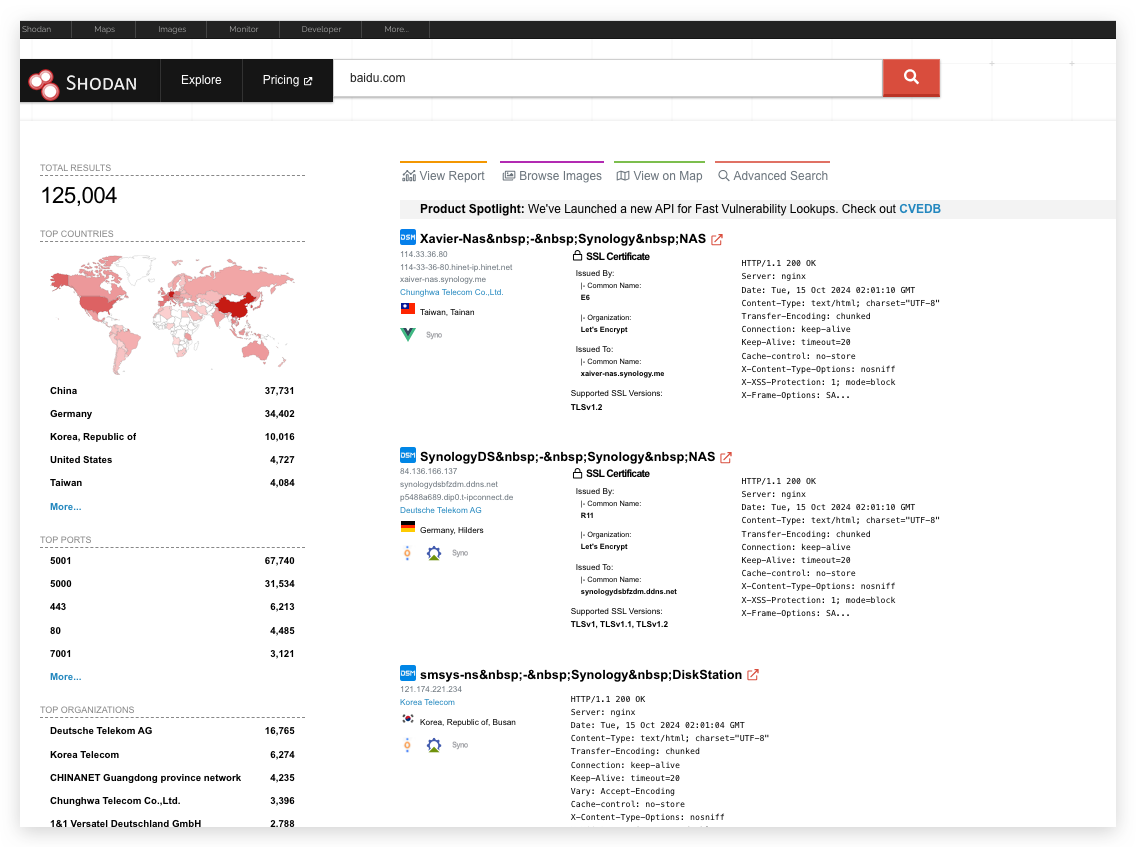The image size is (1136, 847).
Task: Expand More... under Top Ports
Action: [x=65, y=677]
